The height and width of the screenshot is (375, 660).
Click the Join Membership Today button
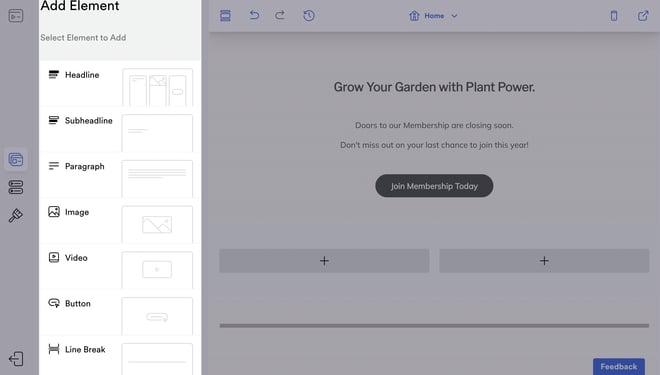click(434, 186)
